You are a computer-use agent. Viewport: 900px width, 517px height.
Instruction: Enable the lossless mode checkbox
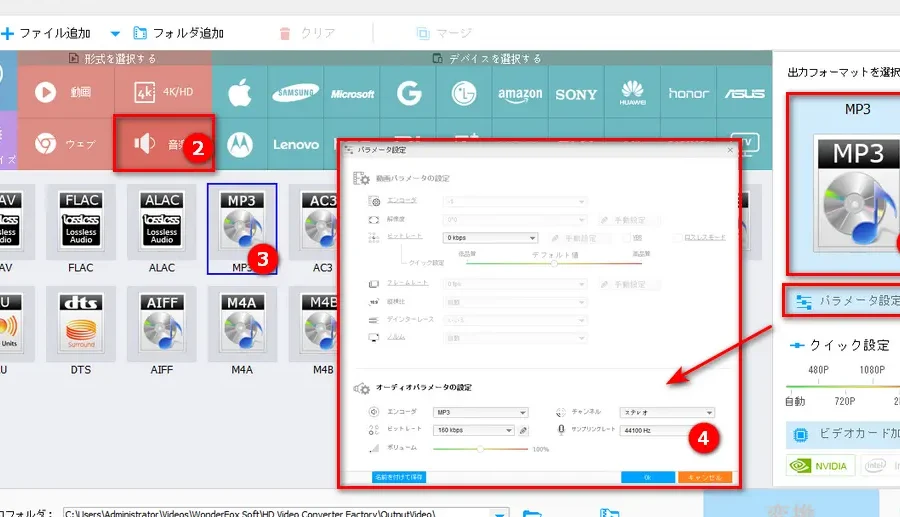677,238
